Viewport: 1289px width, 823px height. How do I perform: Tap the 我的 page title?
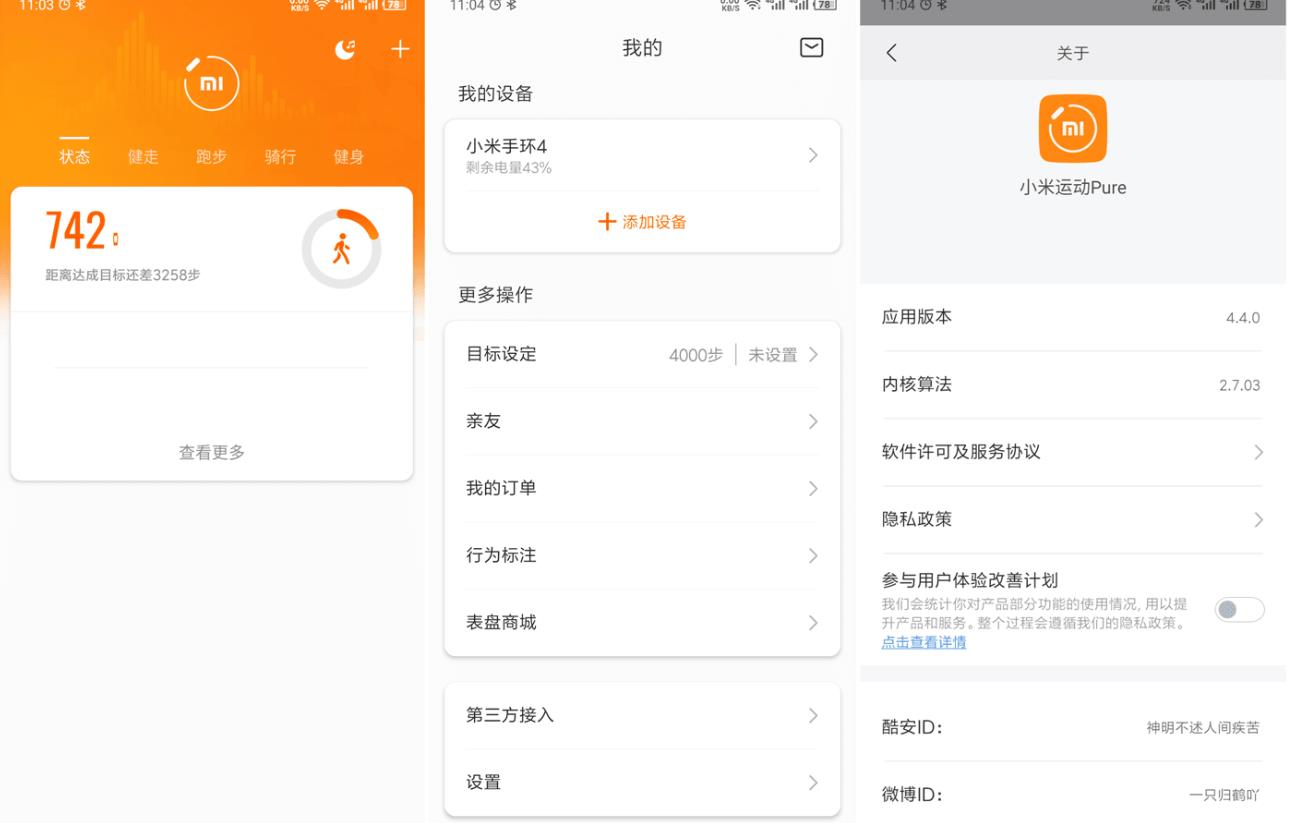642,48
